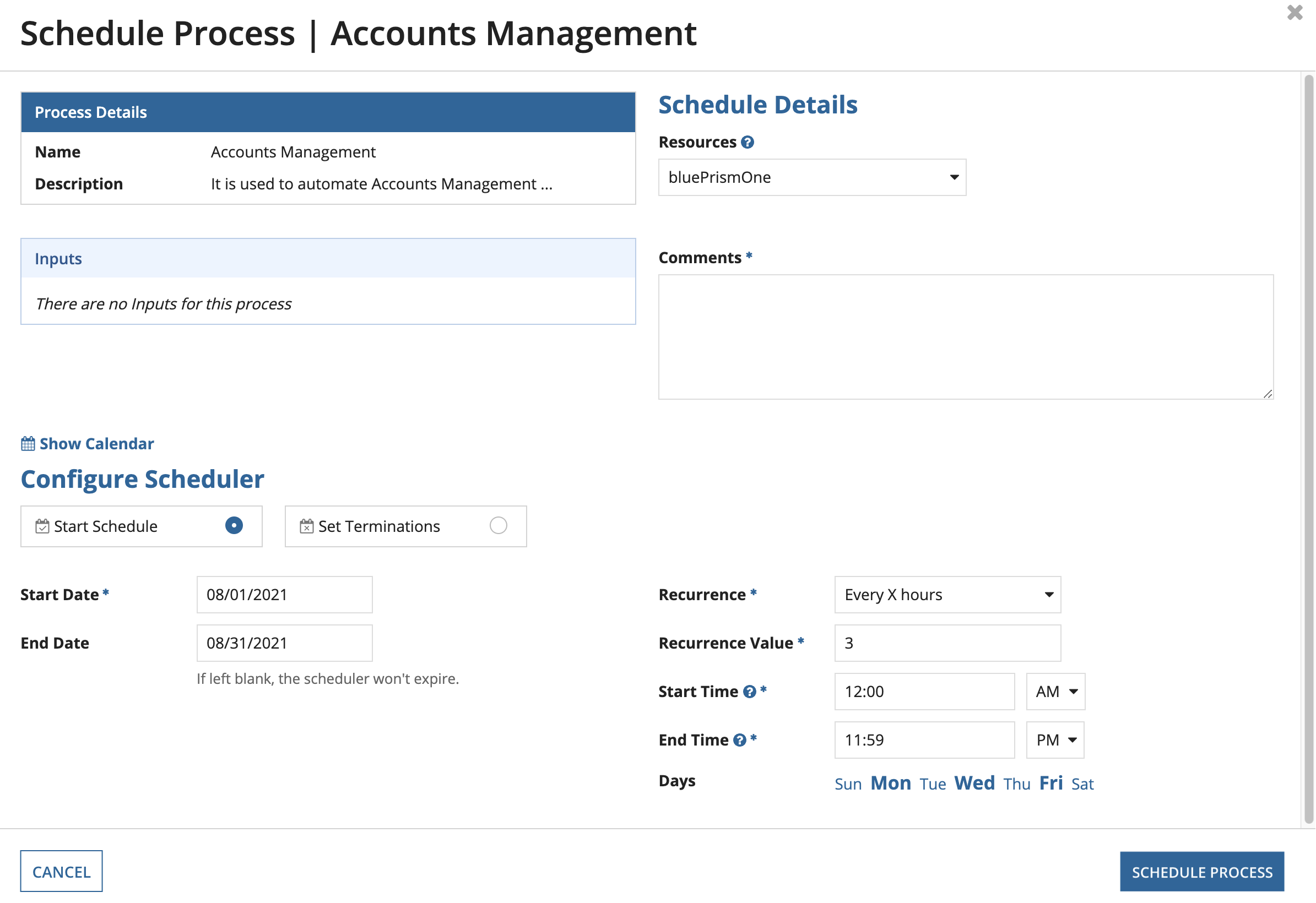Click the Show Calendar link

(x=87, y=443)
